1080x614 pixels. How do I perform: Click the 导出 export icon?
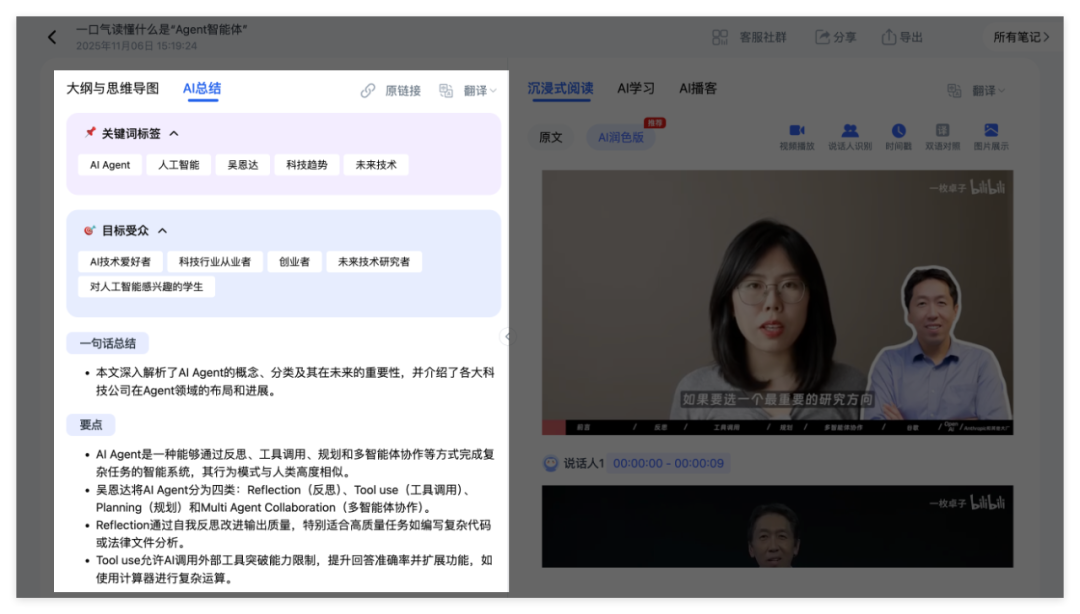coord(889,37)
